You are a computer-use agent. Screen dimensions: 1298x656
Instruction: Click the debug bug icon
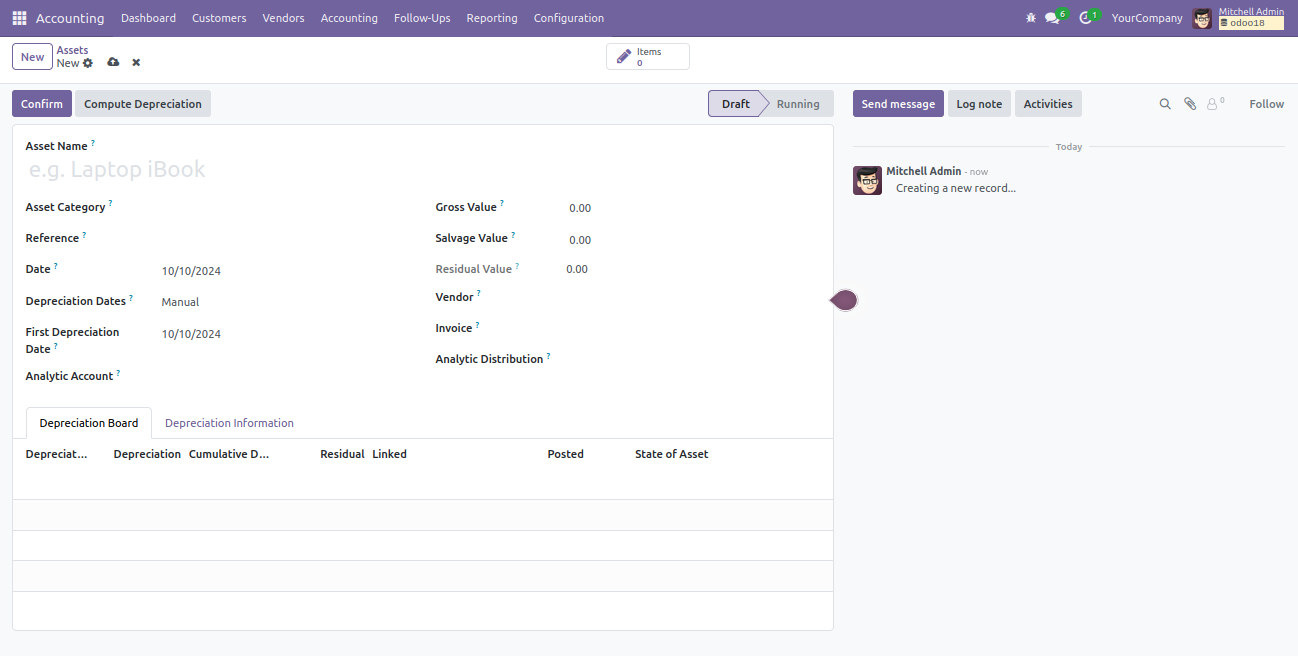click(x=1031, y=18)
